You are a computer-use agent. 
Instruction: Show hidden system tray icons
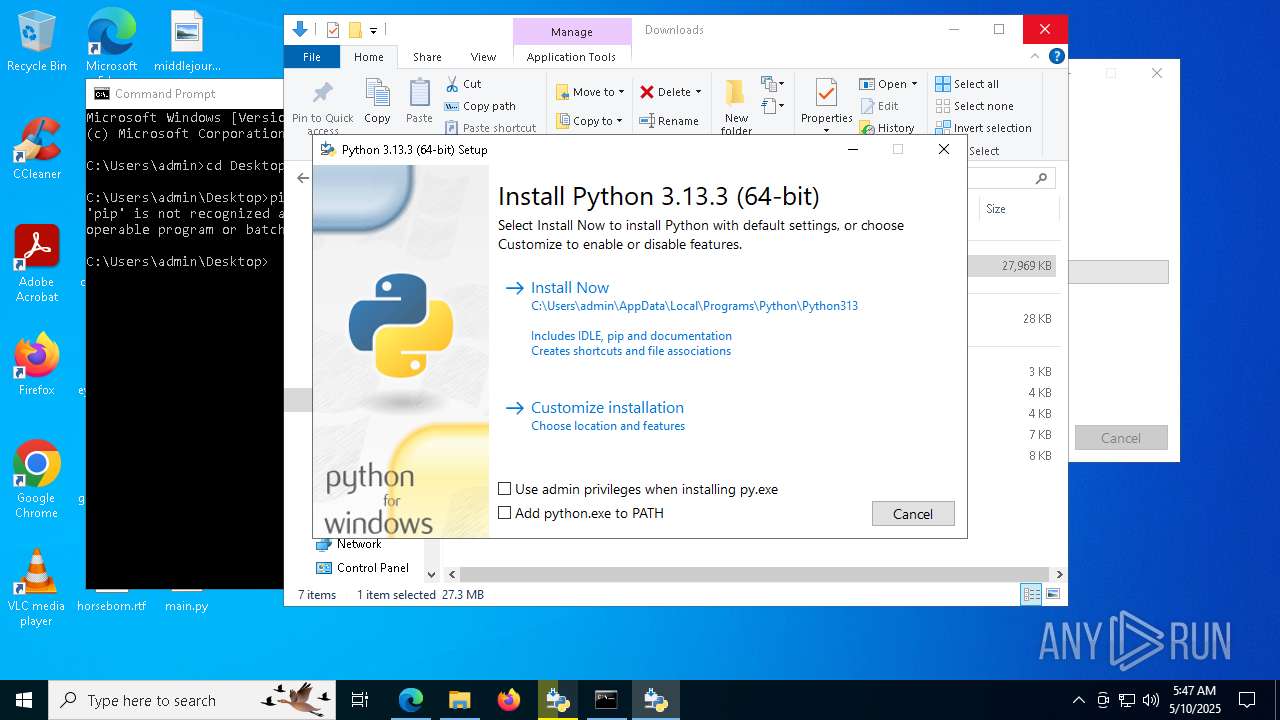coord(1078,700)
